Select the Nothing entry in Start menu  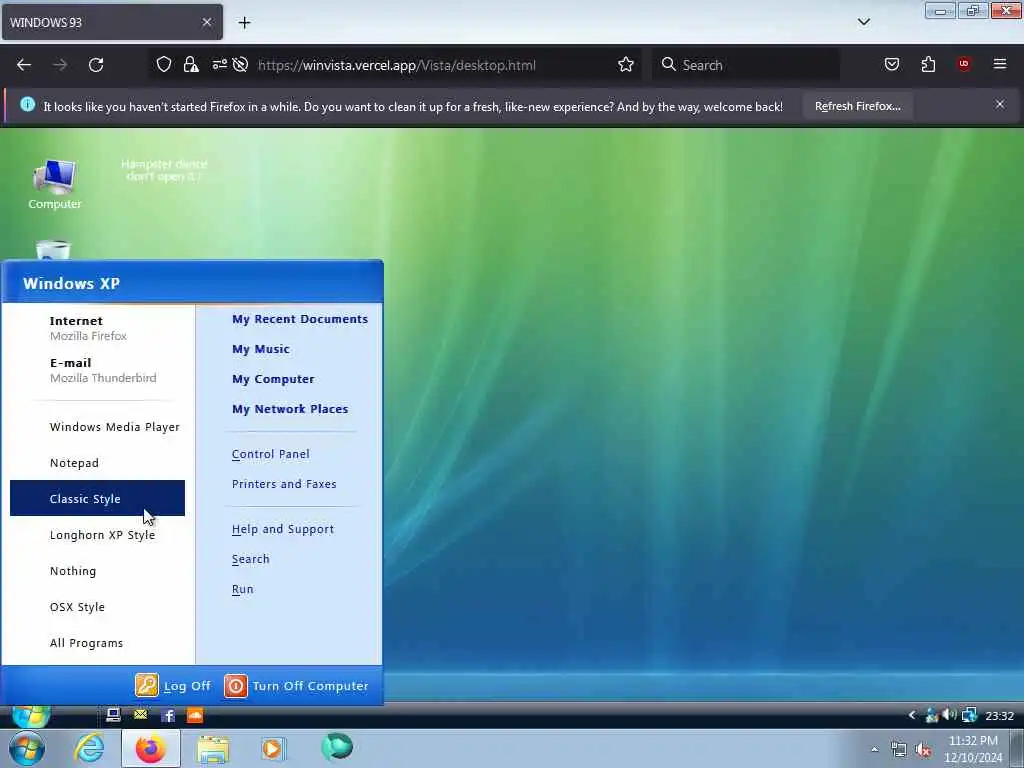click(98, 570)
